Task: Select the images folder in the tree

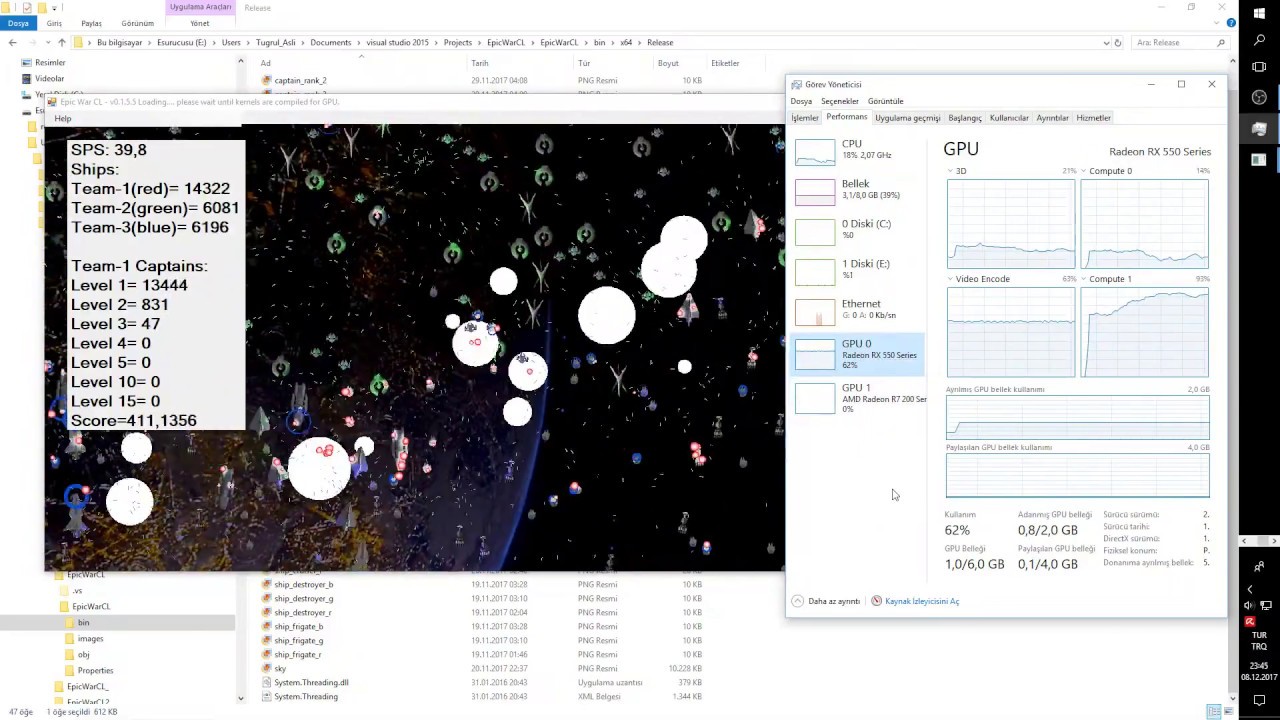Action: coord(90,638)
